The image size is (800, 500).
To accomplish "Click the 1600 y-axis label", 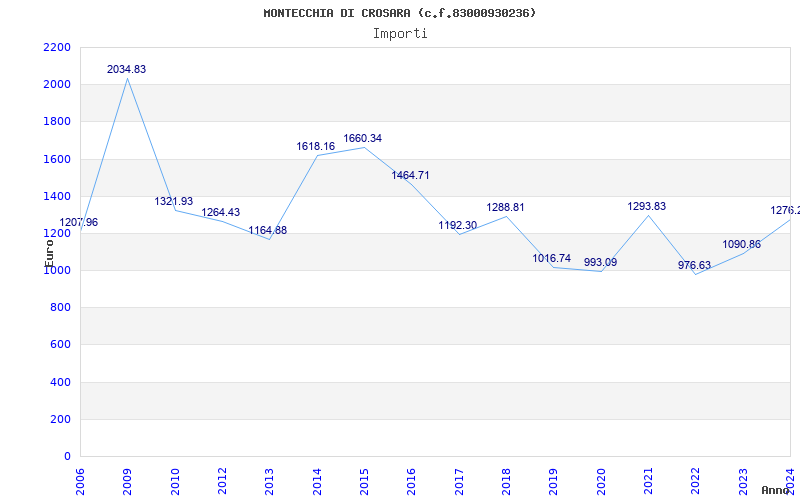I will point(57,159).
